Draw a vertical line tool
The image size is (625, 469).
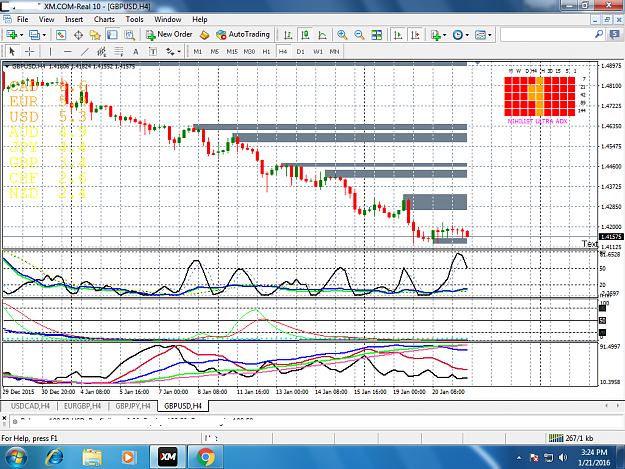click(x=50, y=51)
